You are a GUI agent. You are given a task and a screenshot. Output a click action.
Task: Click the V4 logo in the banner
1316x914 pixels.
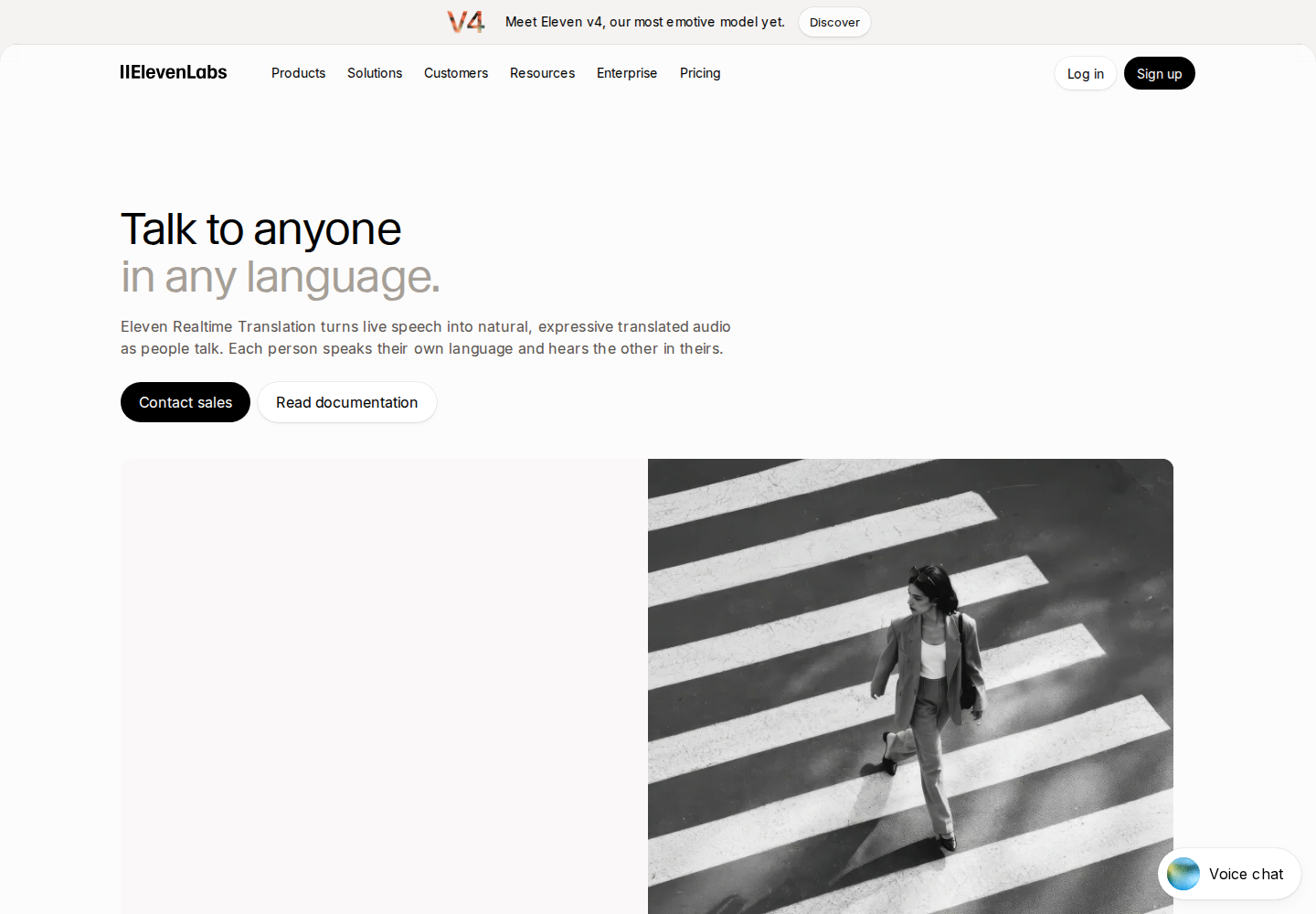pyautogui.click(x=466, y=22)
